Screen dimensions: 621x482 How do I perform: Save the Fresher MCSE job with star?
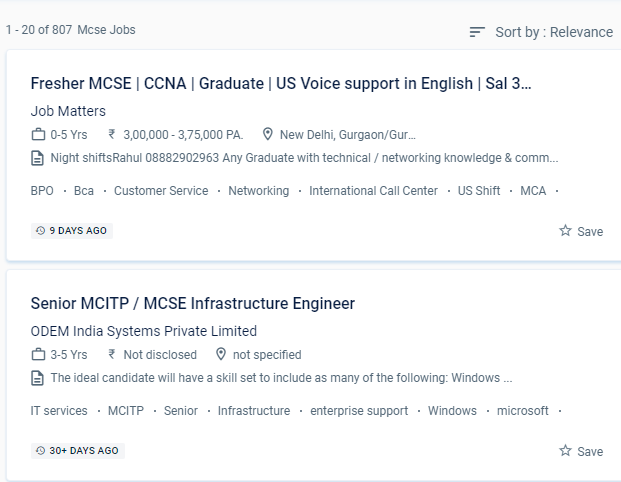(566, 231)
